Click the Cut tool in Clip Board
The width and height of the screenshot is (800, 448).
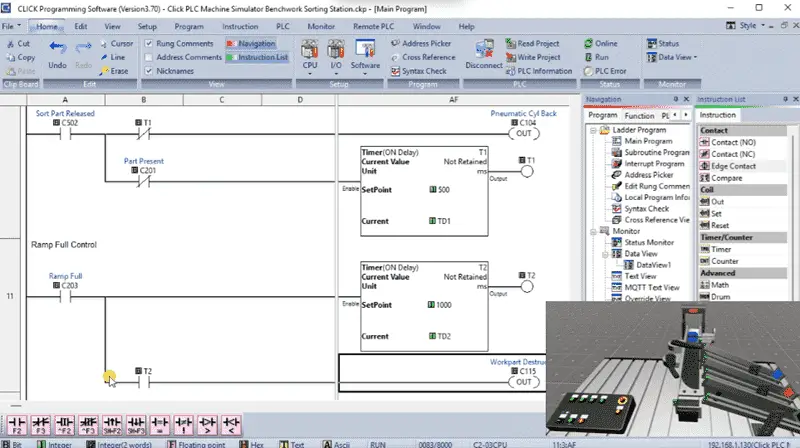(18, 44)
